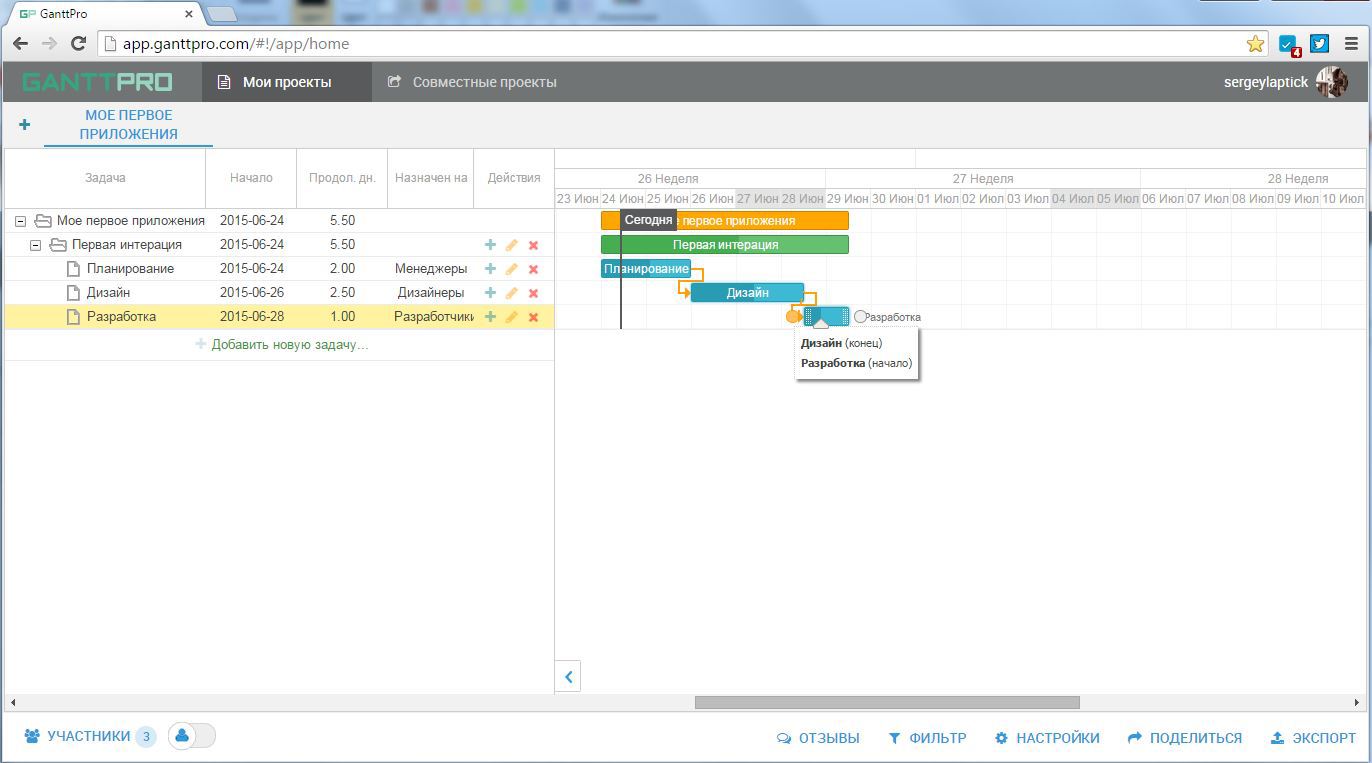Edit the Первая интерация task with pencil
Image resolution: width=1372 pixels, height=763 pixels.
point(511,245)
